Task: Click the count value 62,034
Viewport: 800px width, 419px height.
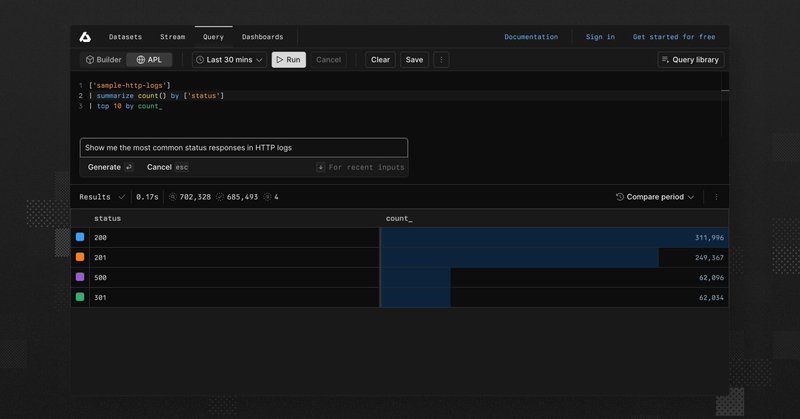Action: pyautogui.click(x=711, y=297)
